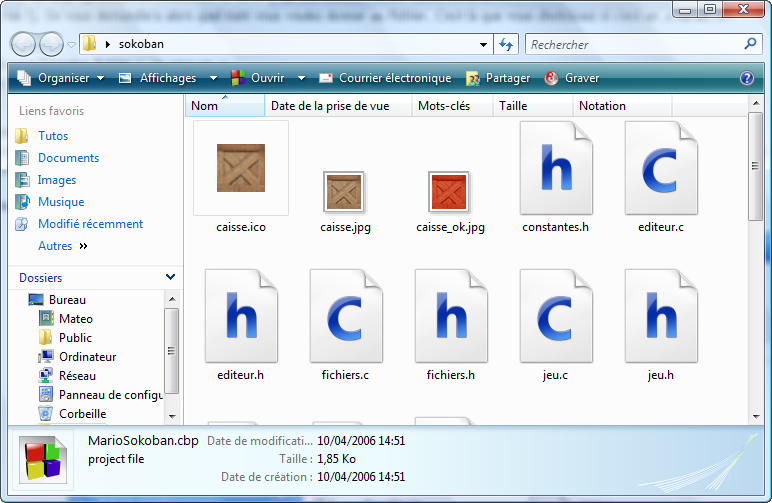
Task: Collapse the Dossiers folder pane
Action: tap(170, 277)
